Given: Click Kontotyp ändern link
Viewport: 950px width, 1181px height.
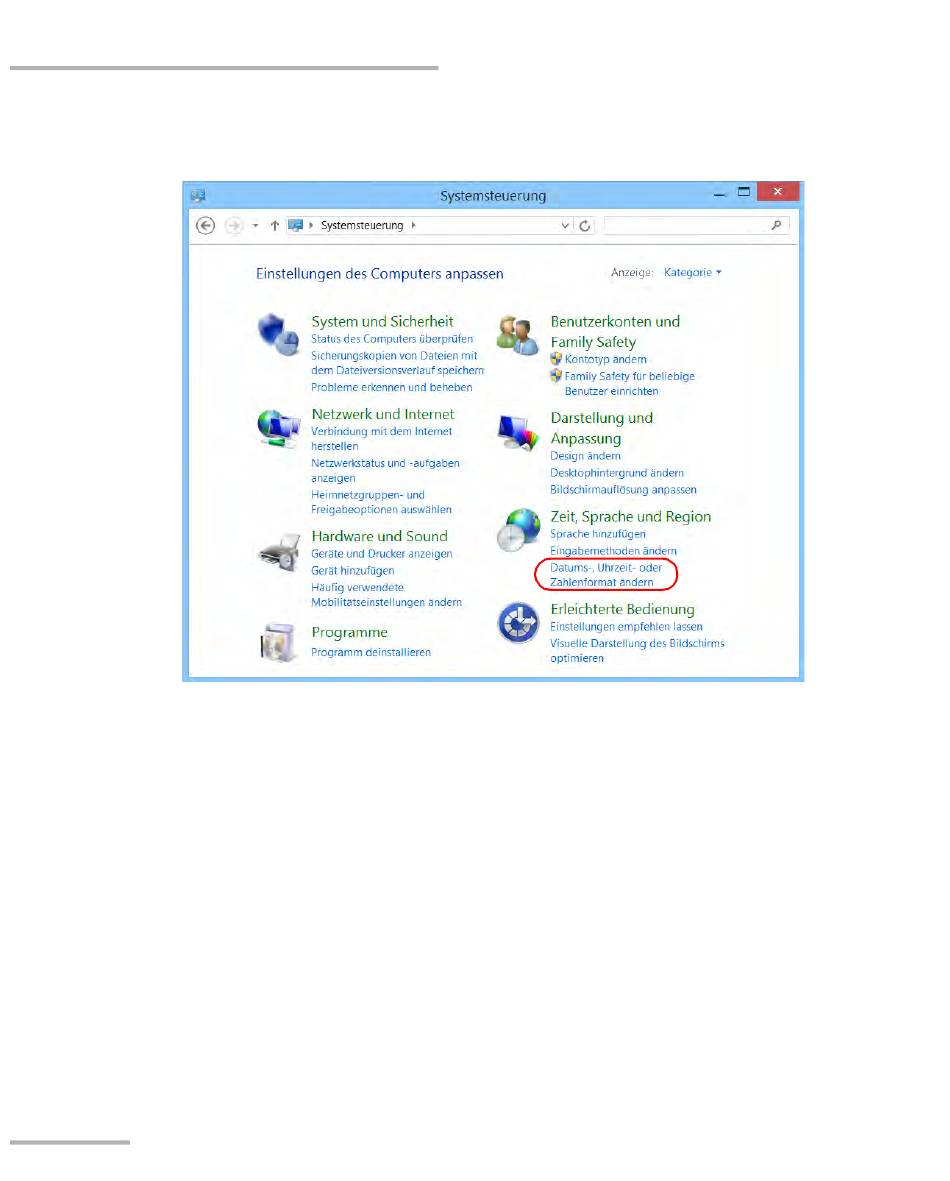Looking at the screenshot, I should (x=606, y=359).
